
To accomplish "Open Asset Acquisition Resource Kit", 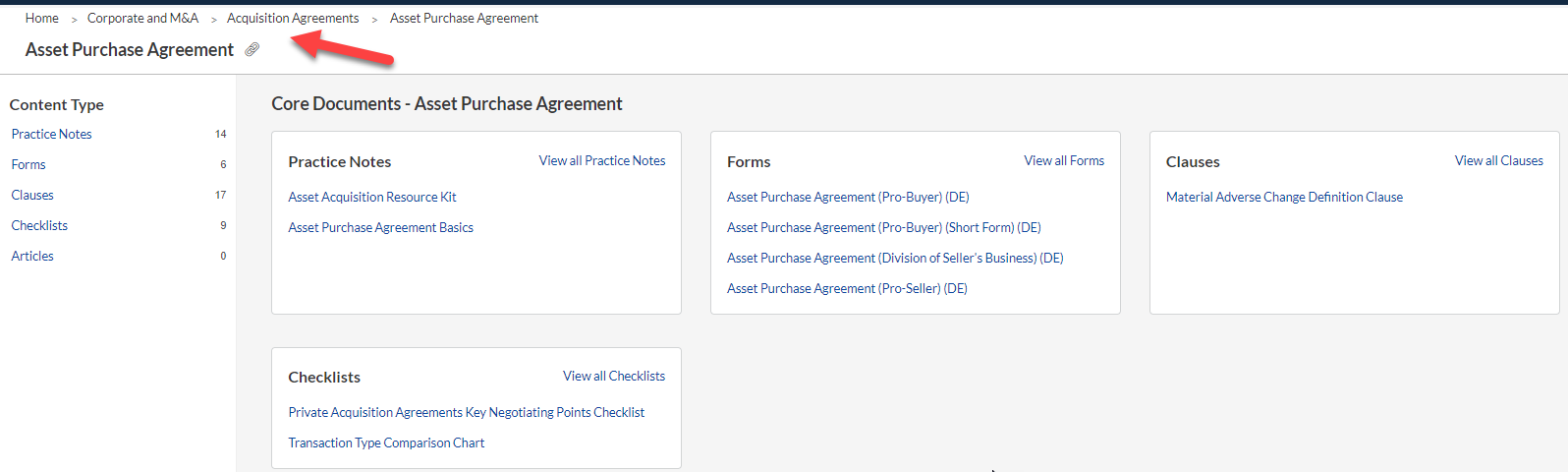I will coord(372,197).
